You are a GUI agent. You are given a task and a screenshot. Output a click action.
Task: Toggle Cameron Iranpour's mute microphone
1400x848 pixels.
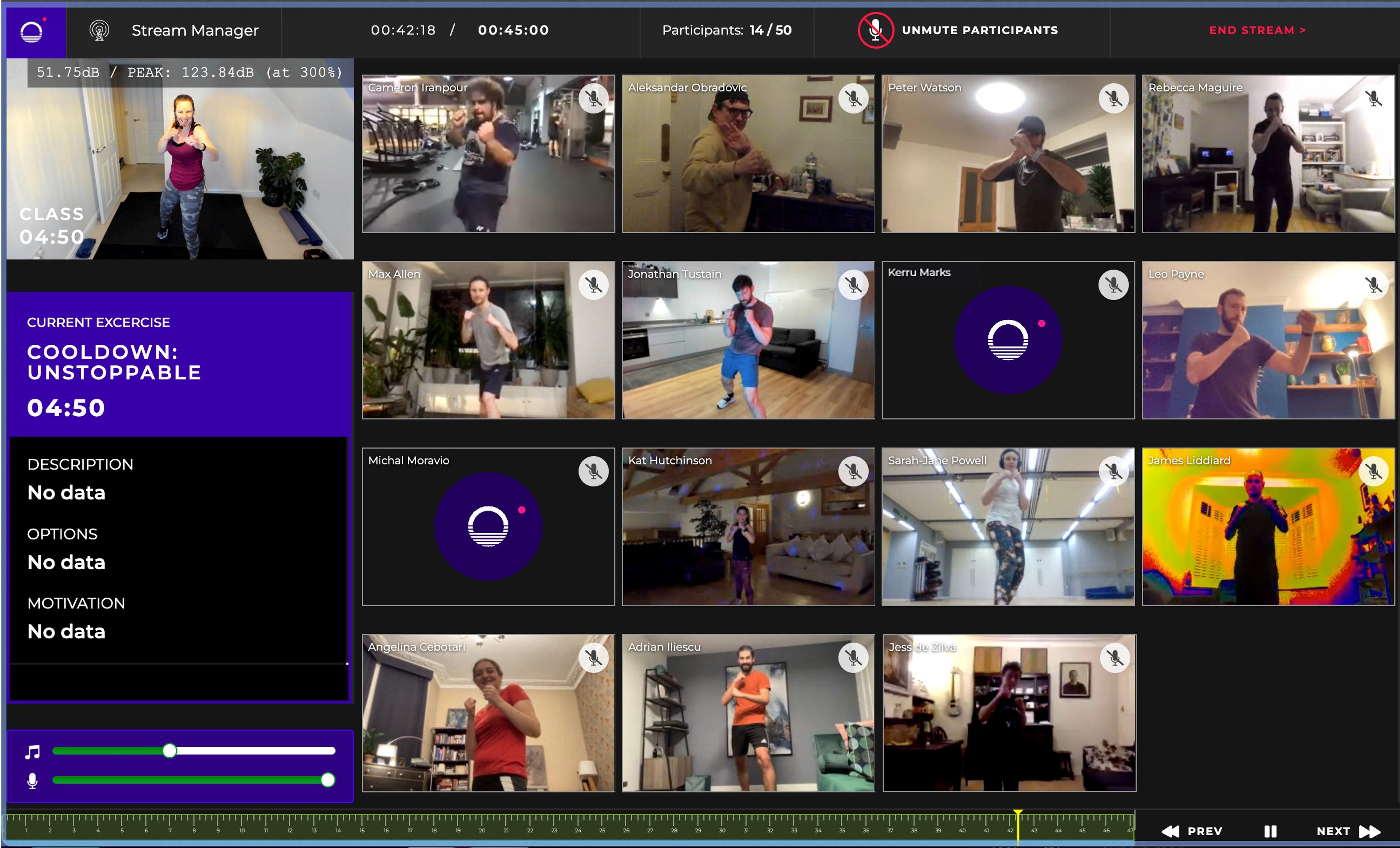click(x=593, y=98)
